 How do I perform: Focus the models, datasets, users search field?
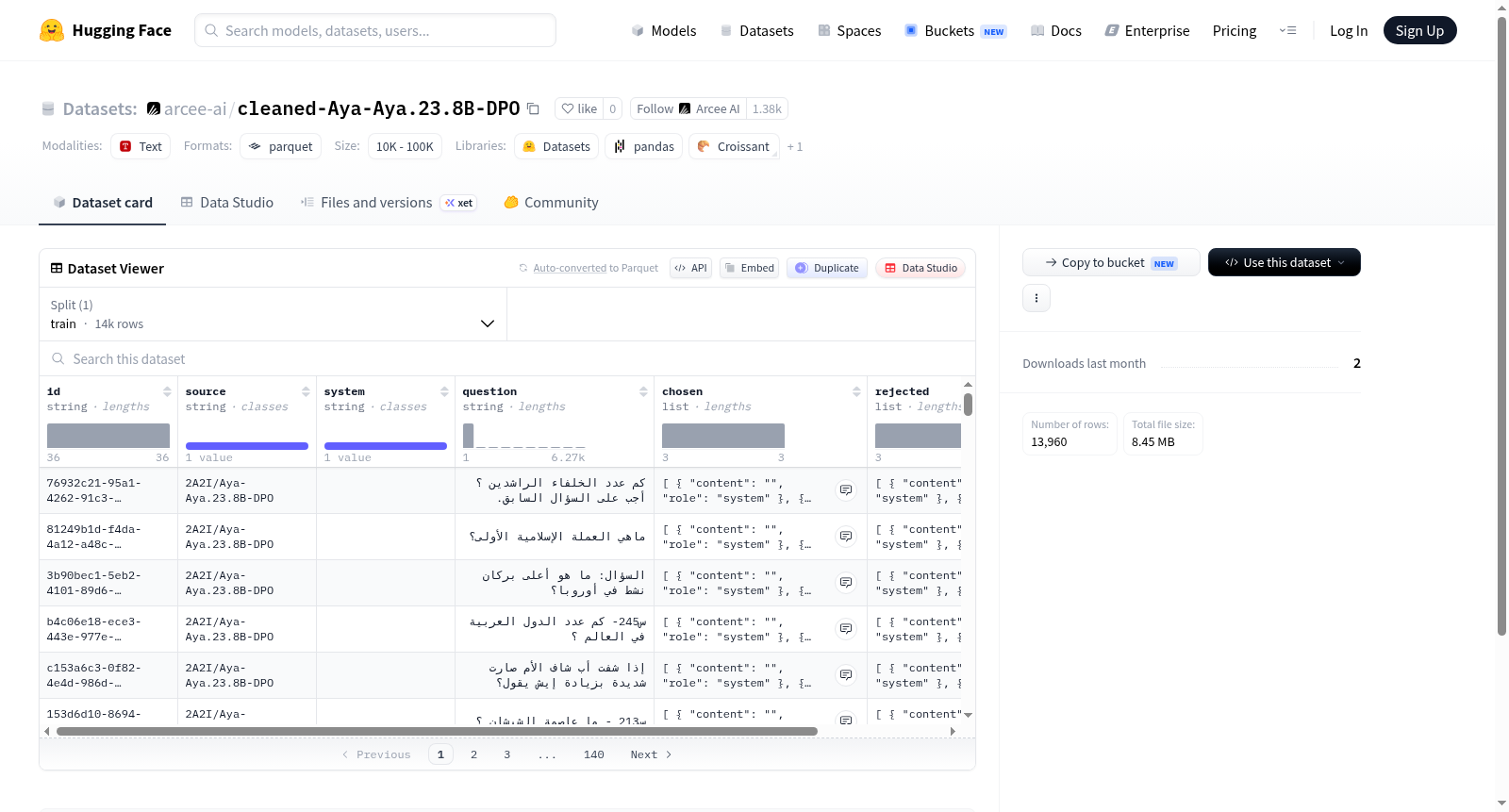(375, 30)
